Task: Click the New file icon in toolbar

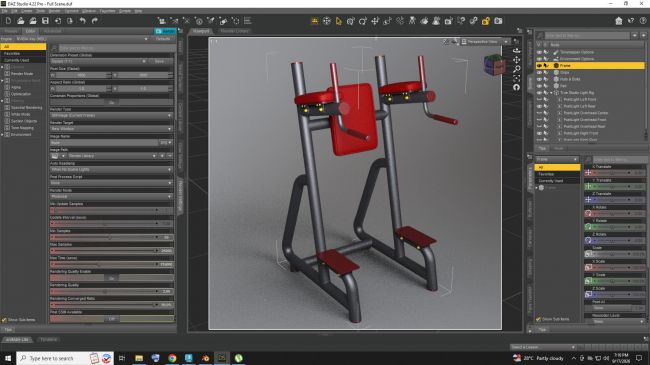Action: click(x=8, y=21)
